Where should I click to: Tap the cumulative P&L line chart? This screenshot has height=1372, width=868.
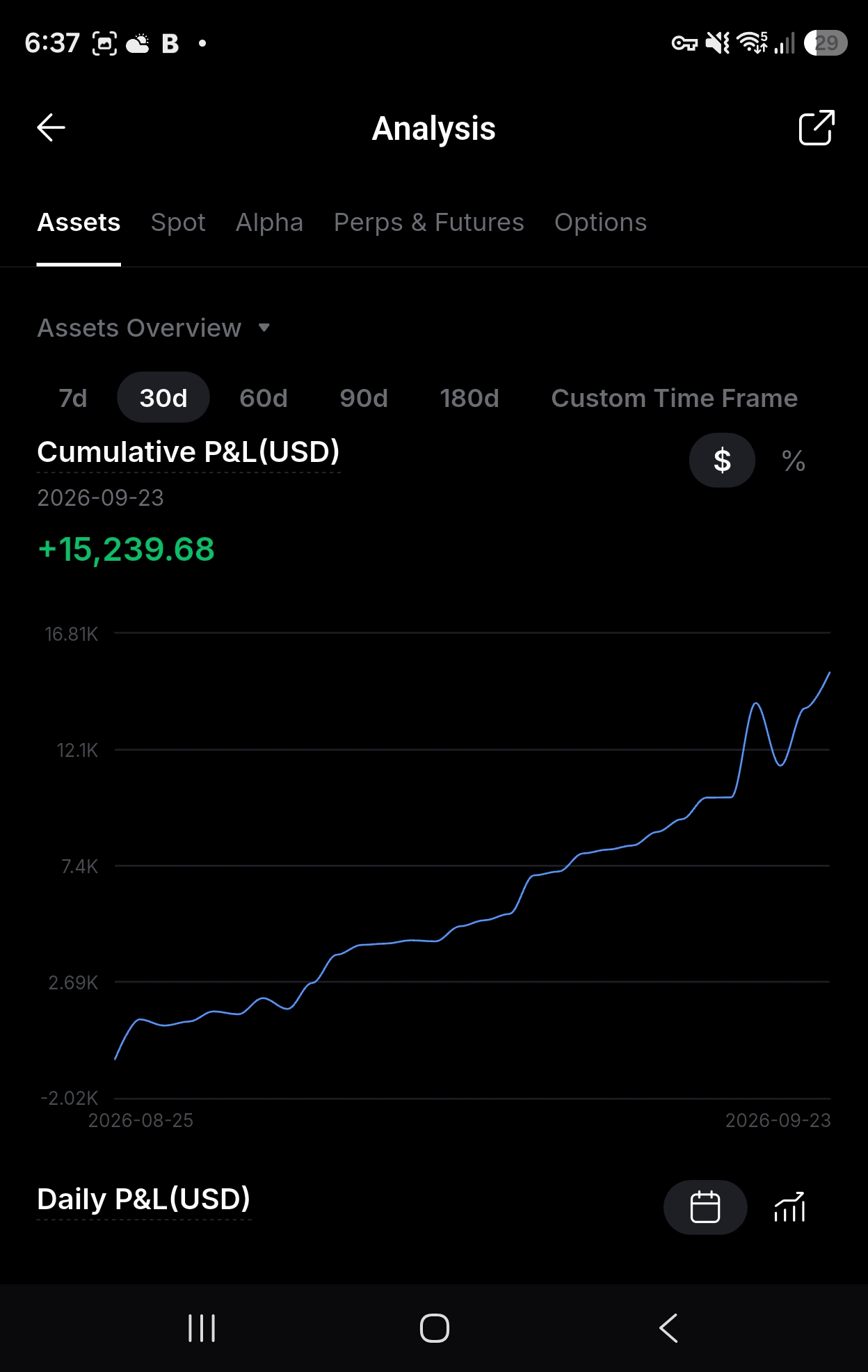tap(472, 866)
